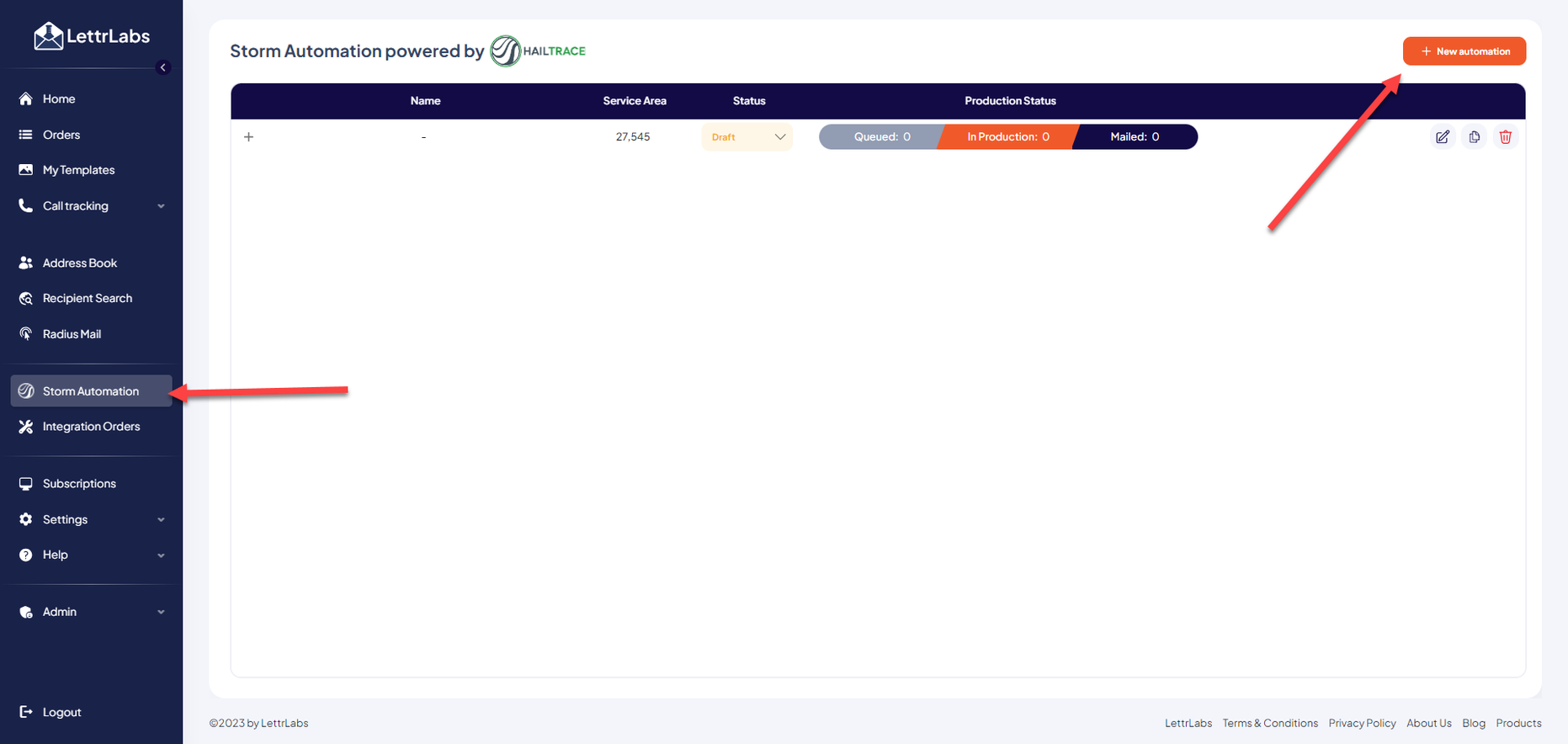This screenshot has height=744, width=1568.
Task: Open the Products footer link
Action: point(1518,723)
